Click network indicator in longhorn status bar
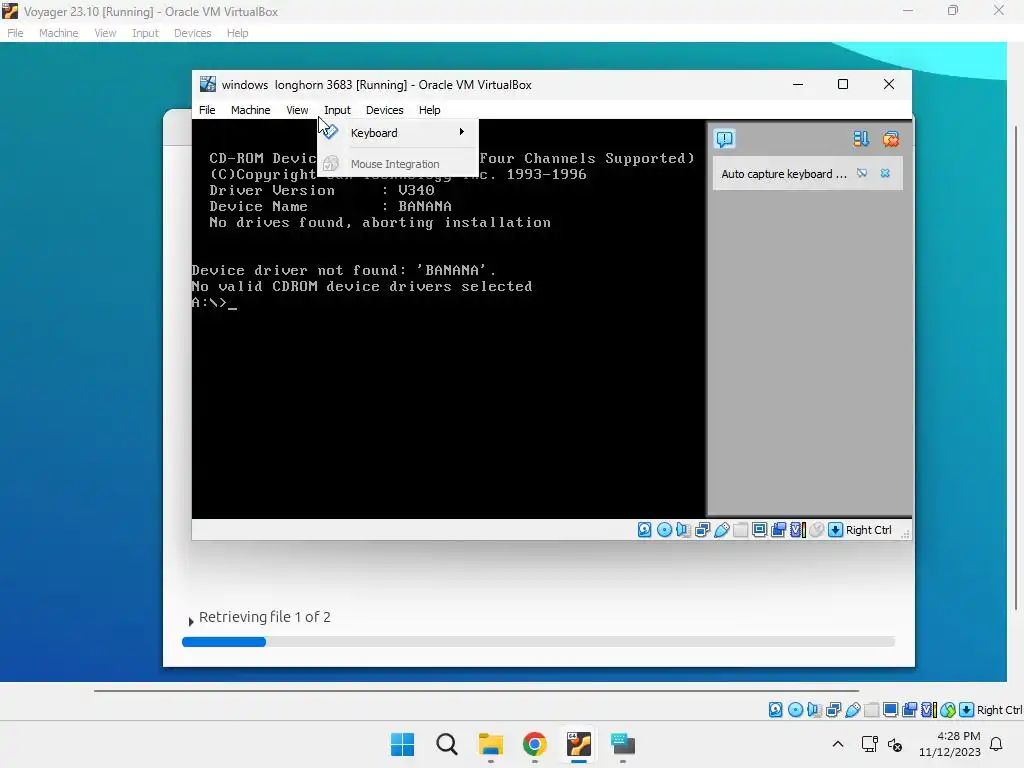 click(x=702, y=530)
